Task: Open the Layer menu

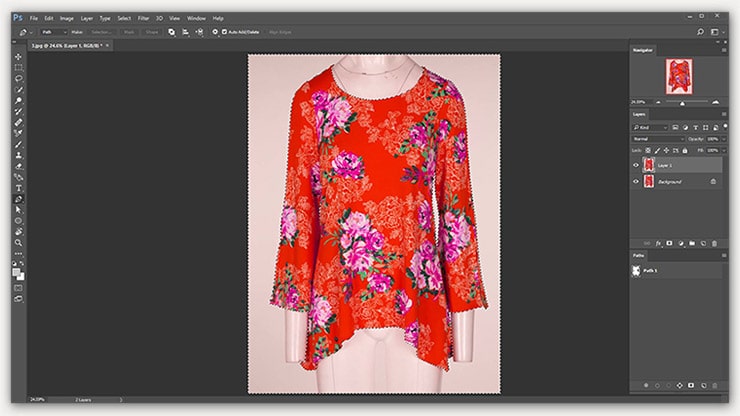Action: point(85,18)
